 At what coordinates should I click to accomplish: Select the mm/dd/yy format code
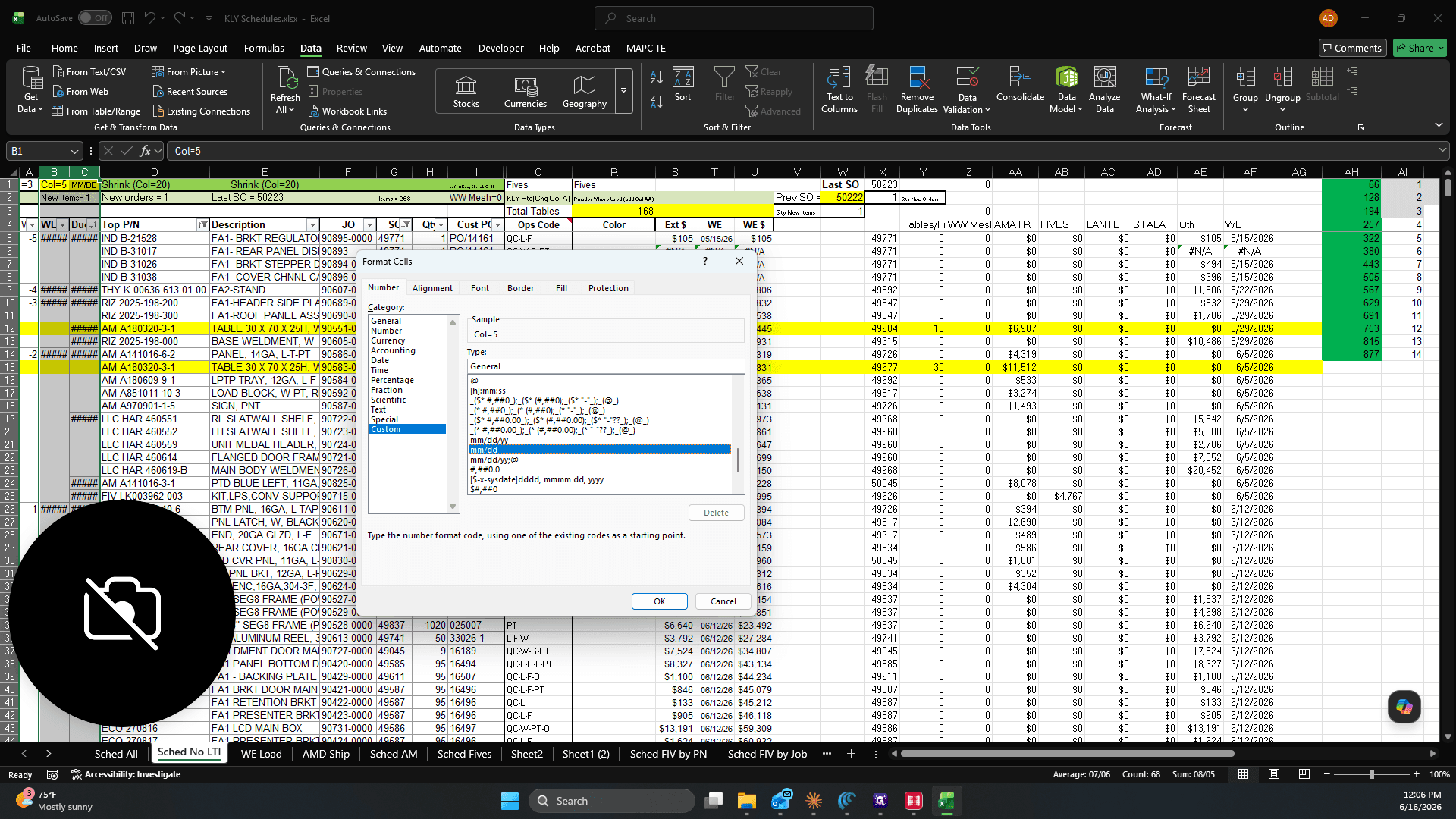tap(489, 440)
